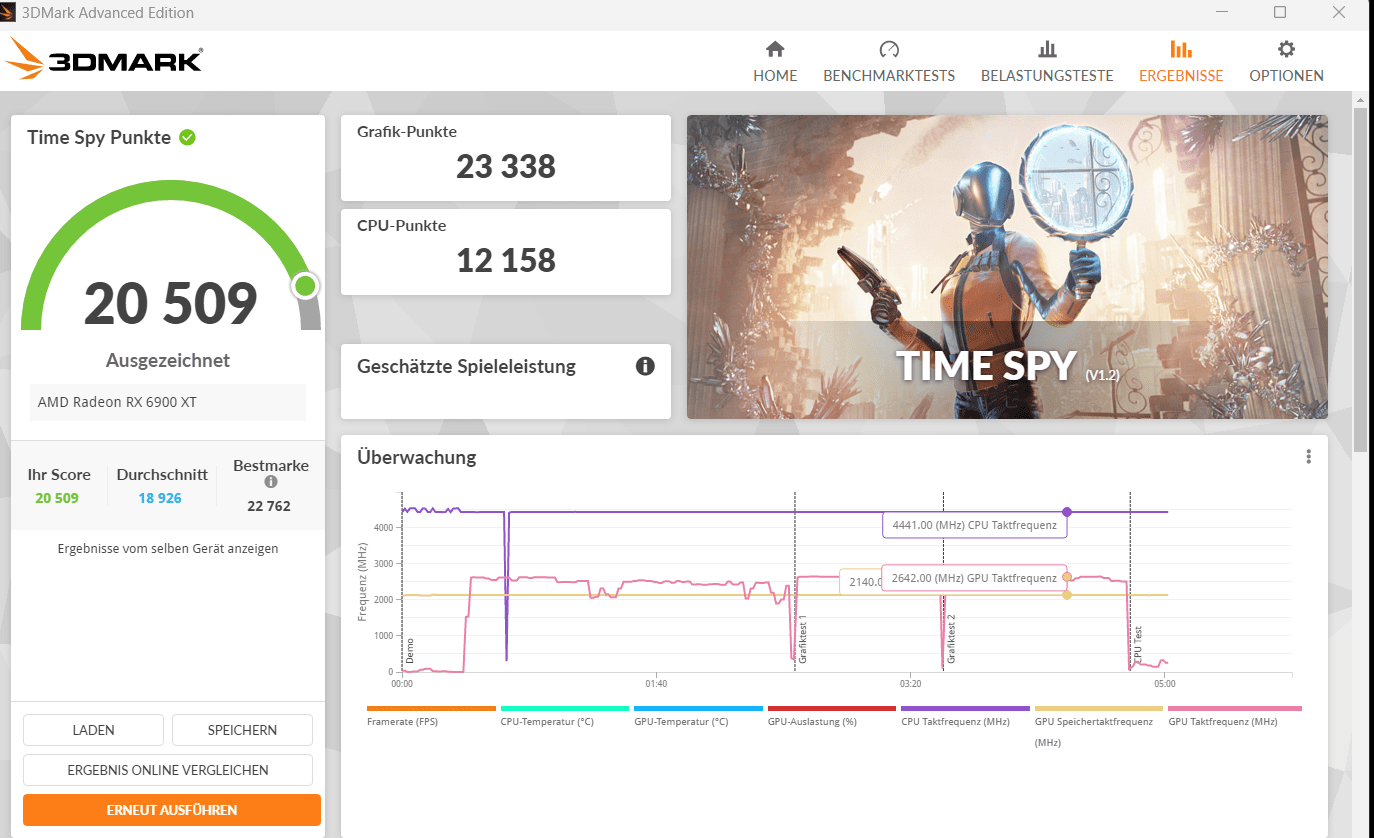Click the Time Spy promotional image
1374x838 pixels.
tap(1007, 267)
